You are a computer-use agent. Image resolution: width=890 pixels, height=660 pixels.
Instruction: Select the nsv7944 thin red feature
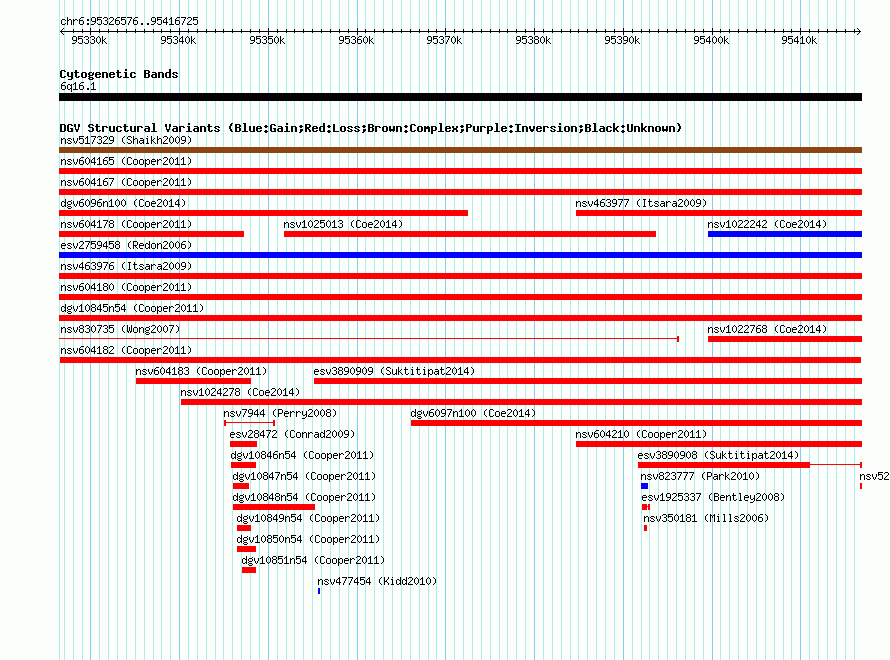(250, 423)
